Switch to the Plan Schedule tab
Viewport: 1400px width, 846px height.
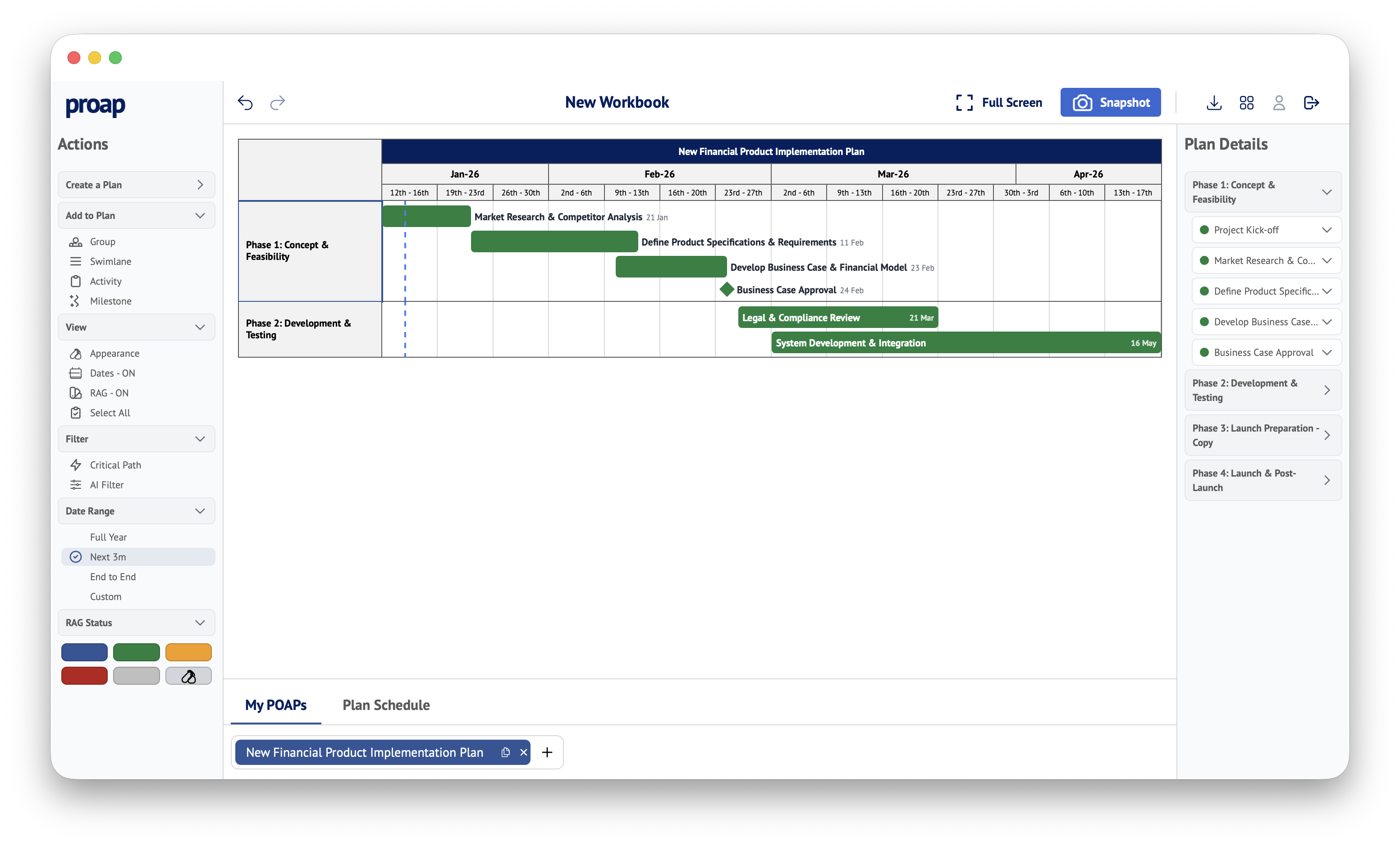click(x=386, y=705)
